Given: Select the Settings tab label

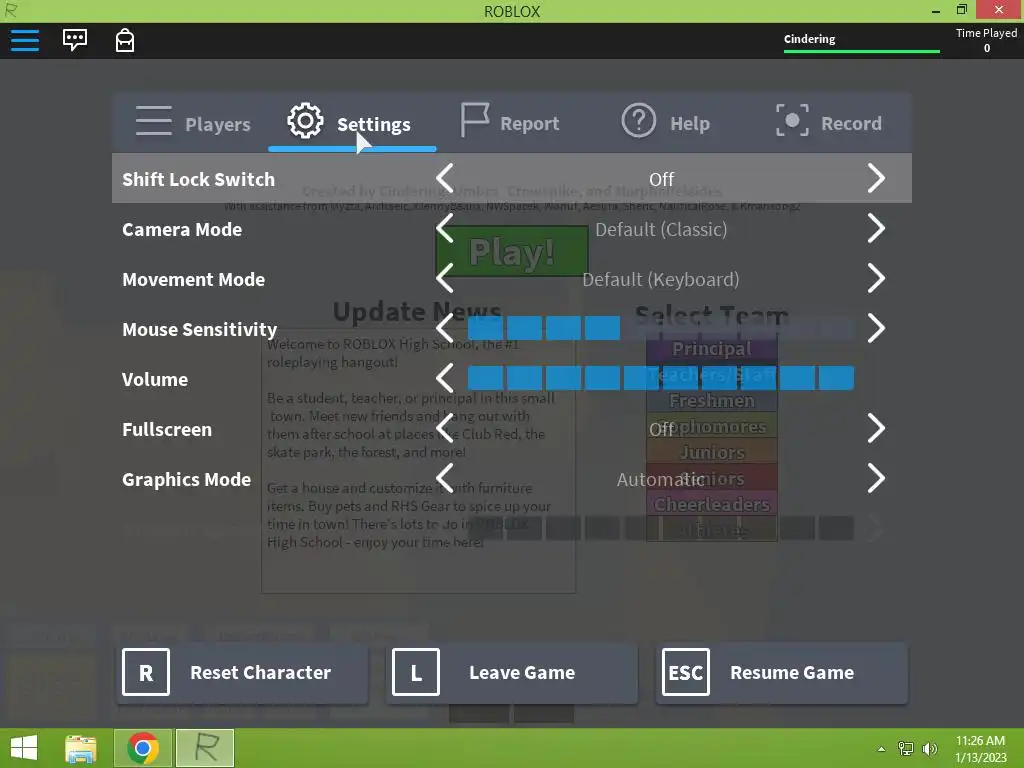Looking at the screenshot, I should click(374, 124).
